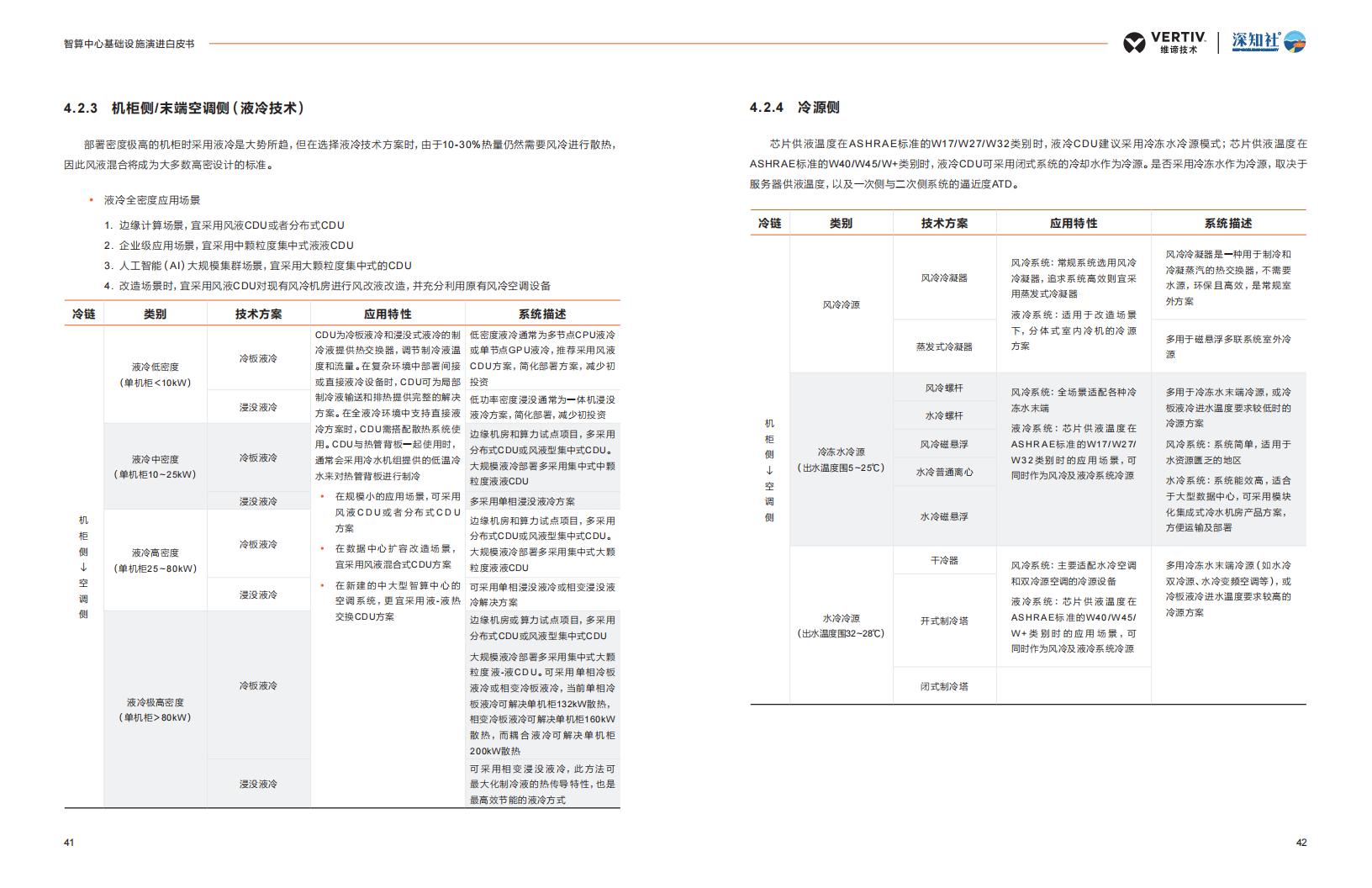Viewport: 1372px width, 888px height.
Task: Click the Vertiv logo in the header
Action: (1164, 42)
